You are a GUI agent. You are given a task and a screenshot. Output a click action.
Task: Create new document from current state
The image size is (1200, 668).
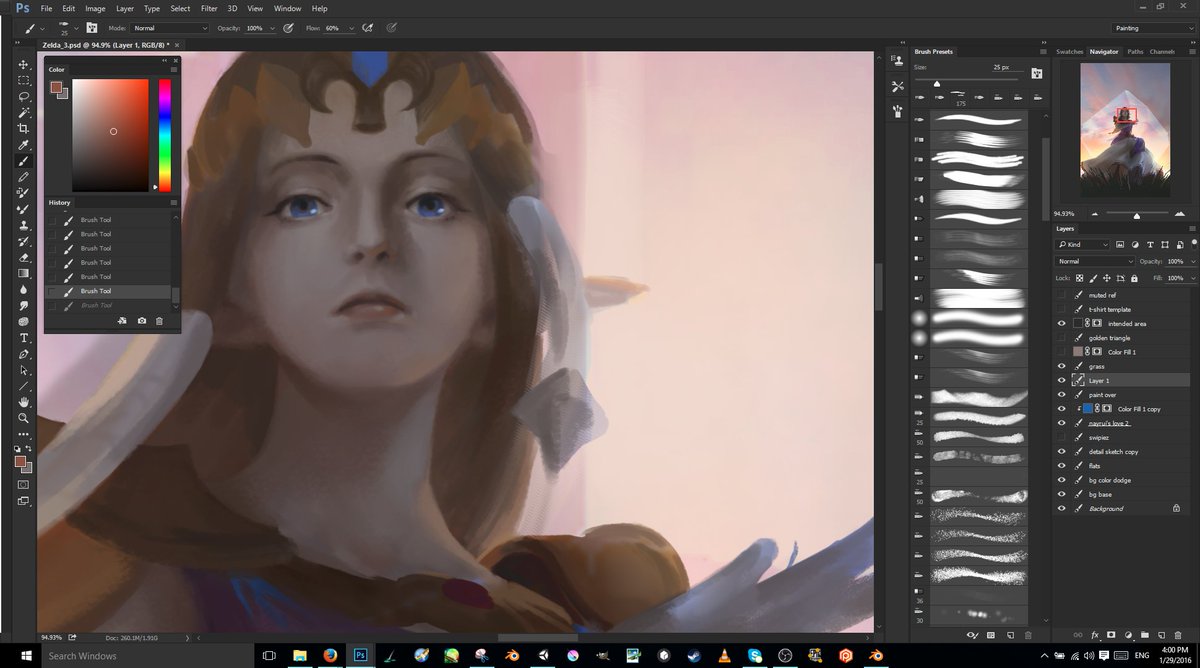coord(123,321)
